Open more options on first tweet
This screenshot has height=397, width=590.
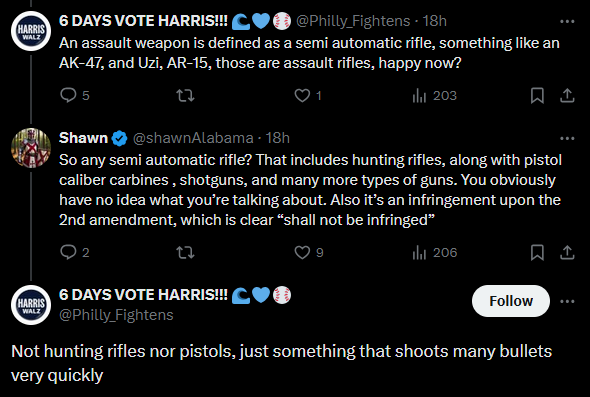pos(567,21)
